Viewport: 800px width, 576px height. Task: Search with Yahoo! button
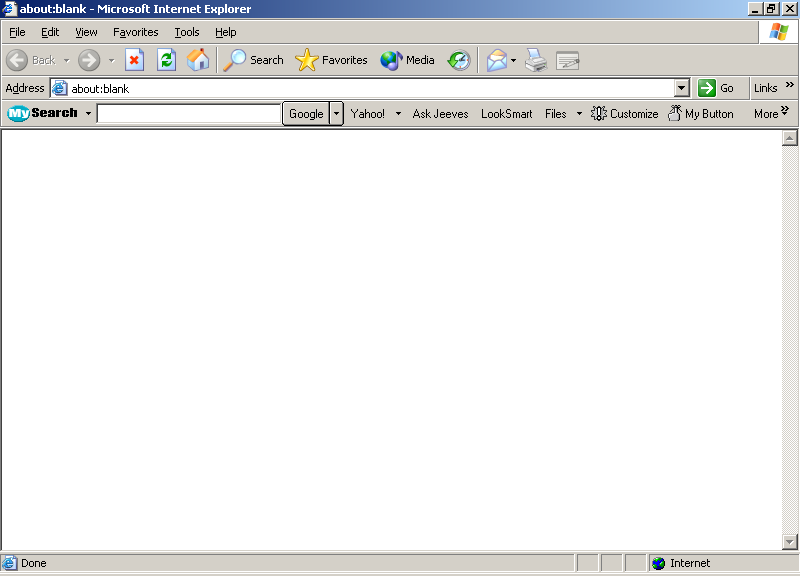pyautogui.click(x=367, y=113)
